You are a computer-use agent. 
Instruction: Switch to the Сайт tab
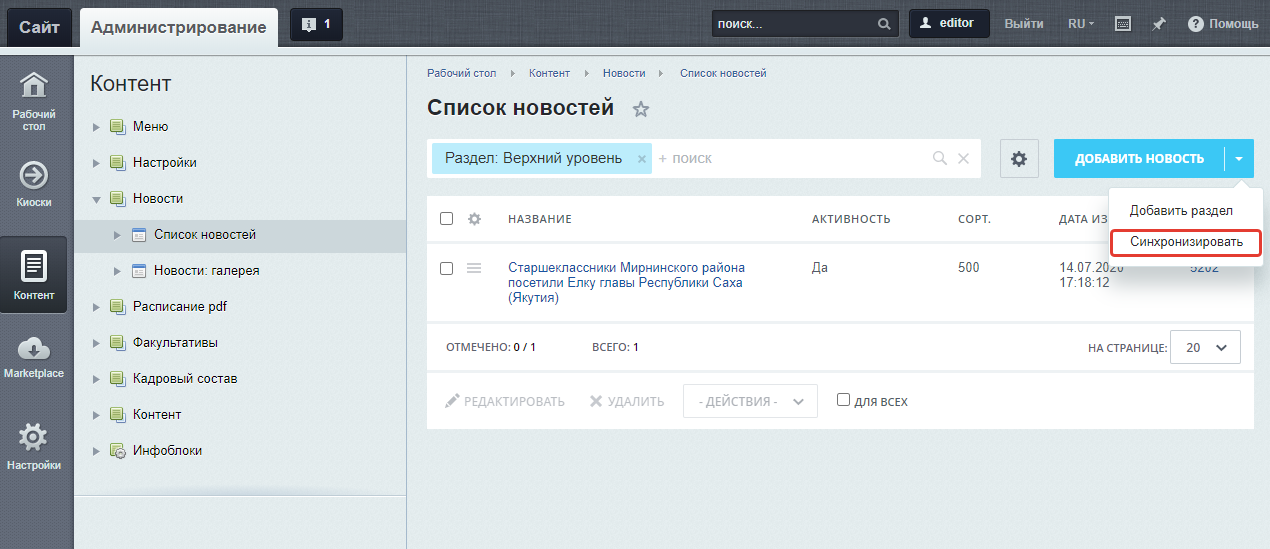(x=39, y=26)
